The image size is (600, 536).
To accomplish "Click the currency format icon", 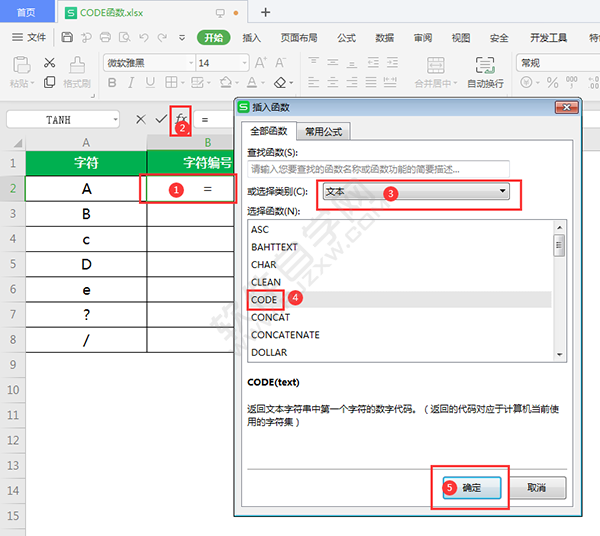I will pos(527,82).
